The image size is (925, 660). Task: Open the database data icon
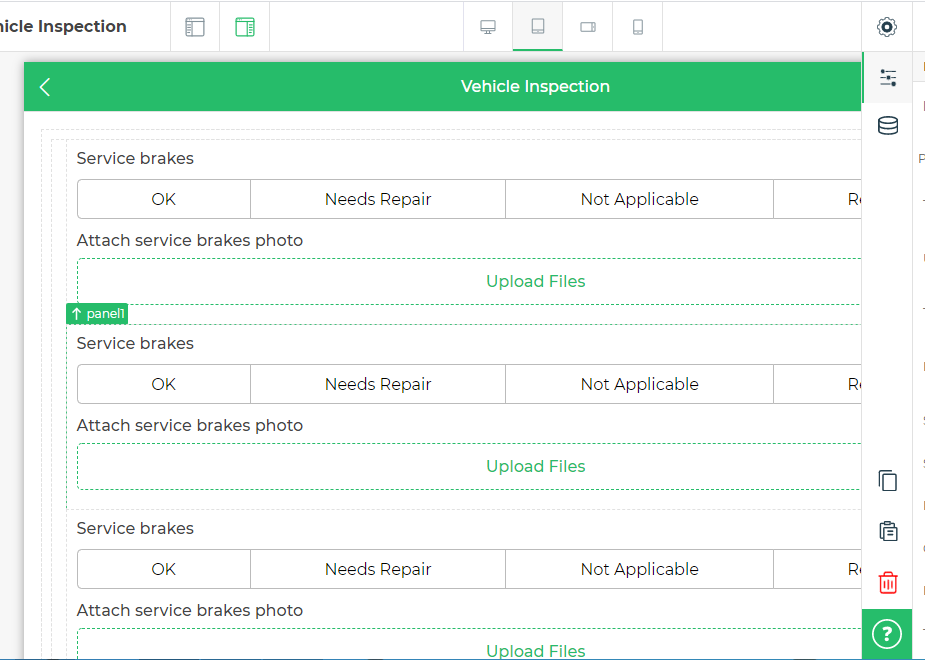pyautogui.click(x=888, y=125)
